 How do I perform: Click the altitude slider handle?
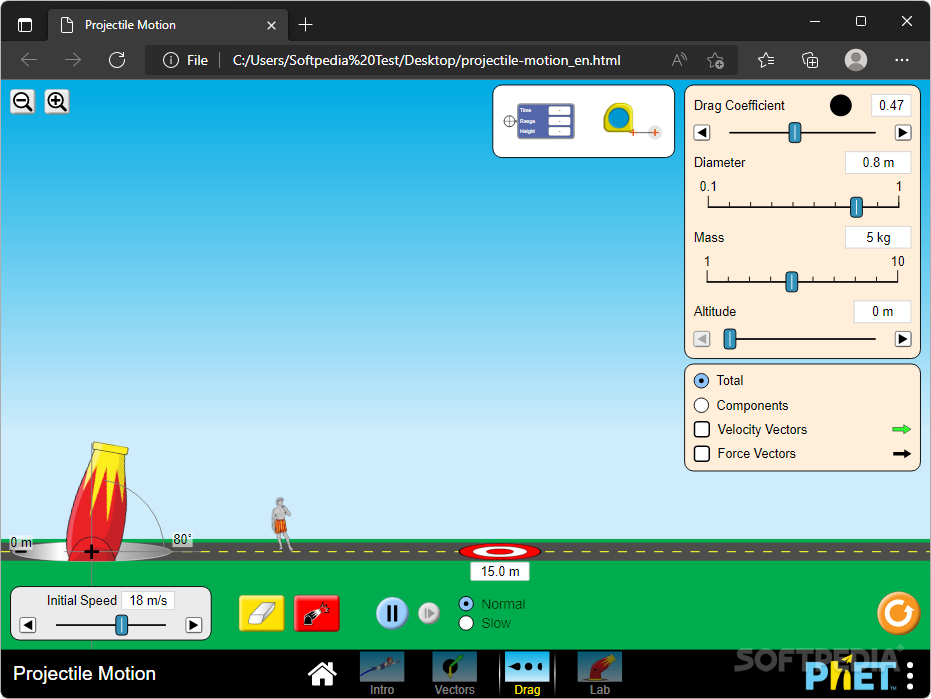pyautogui.click(x=730, y=339)
